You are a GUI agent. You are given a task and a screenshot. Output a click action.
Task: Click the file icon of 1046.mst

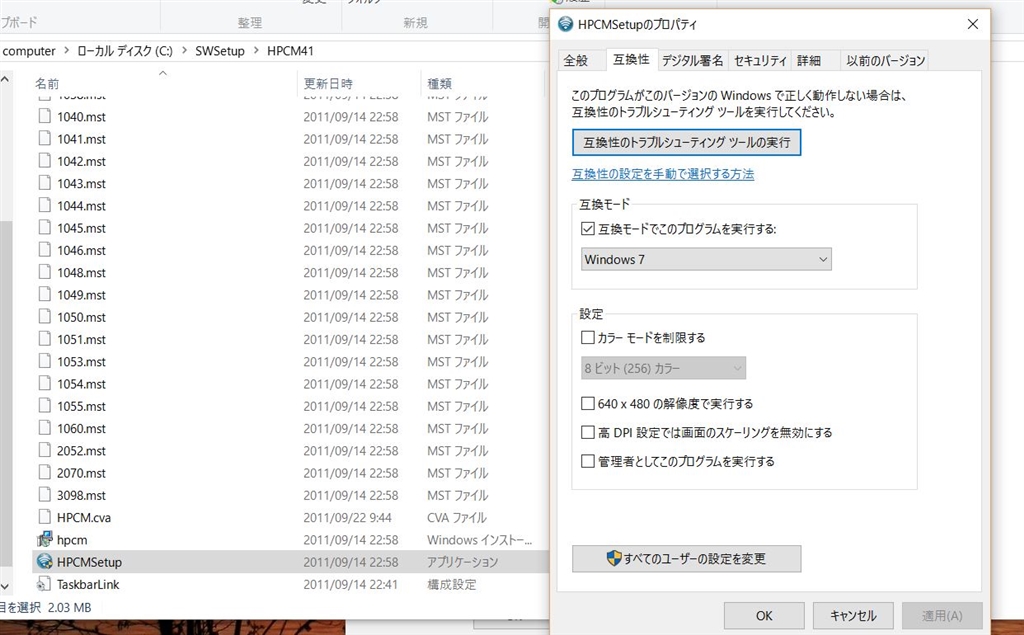tap(44, 250)
